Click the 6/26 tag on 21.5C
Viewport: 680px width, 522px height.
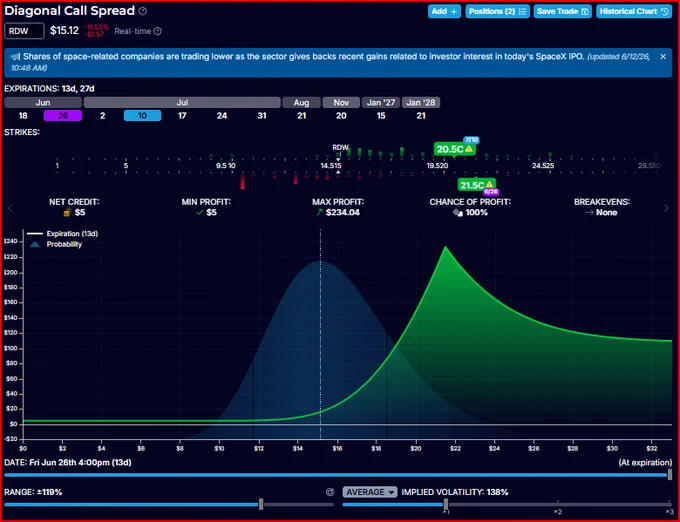pyautogui.click(x=491, y=192)
